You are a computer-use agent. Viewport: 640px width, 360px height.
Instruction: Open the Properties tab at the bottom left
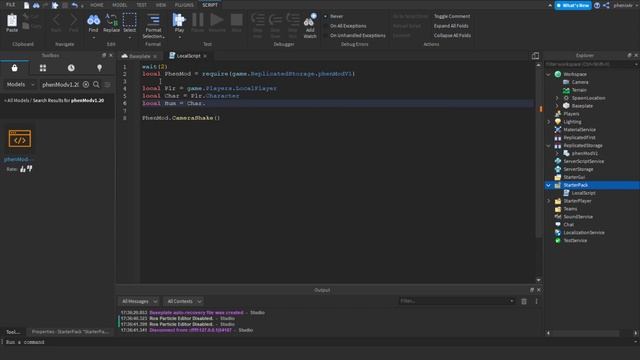click(70, 332)
